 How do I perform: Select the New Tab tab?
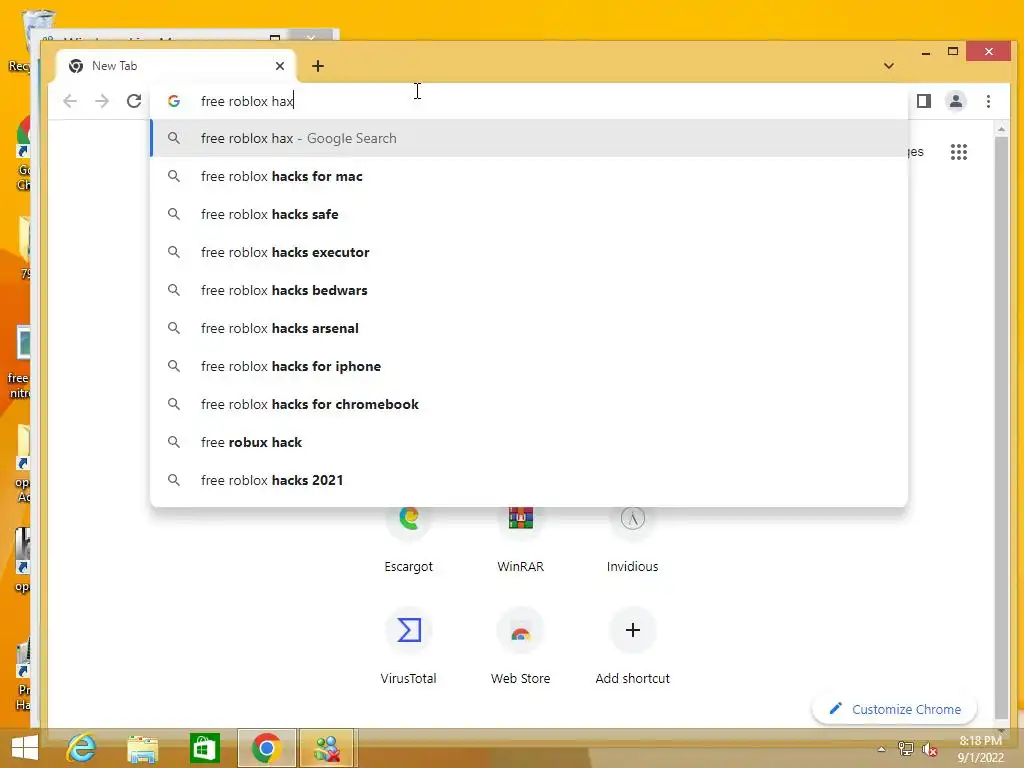175,66
